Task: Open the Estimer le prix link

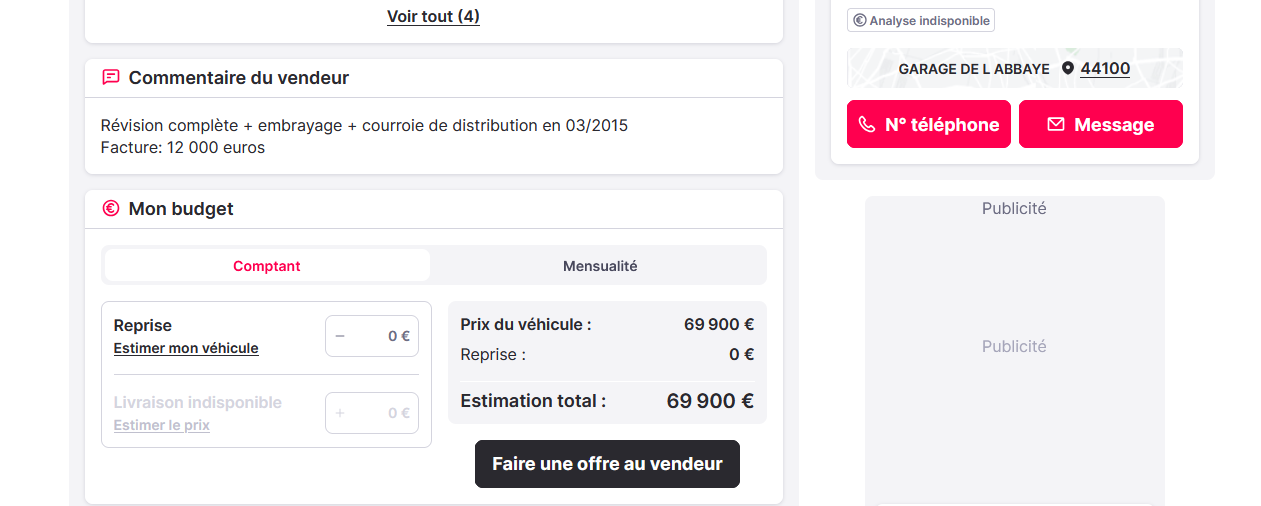Action: (162, 425)
